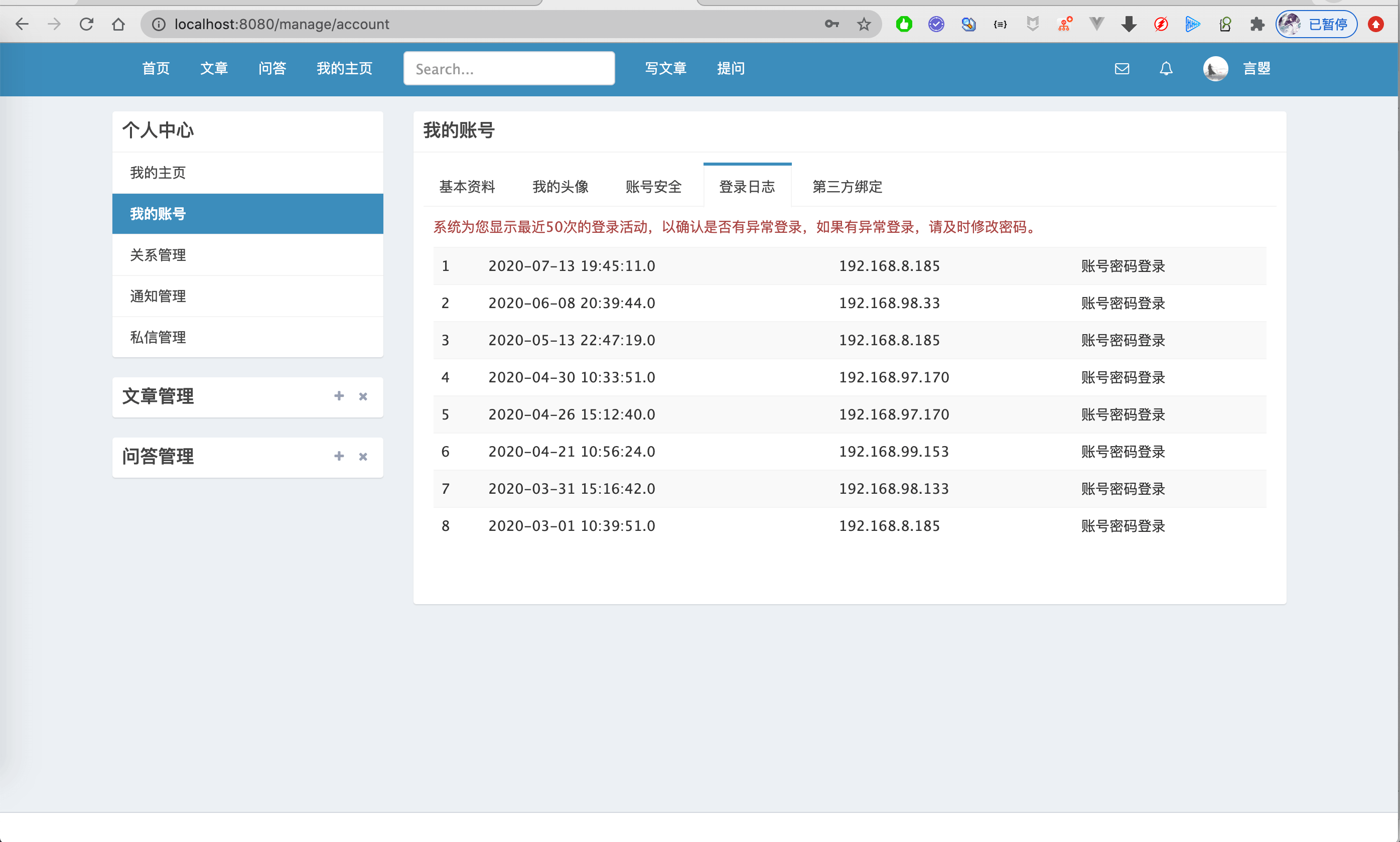Click the browser home icon

coord(118,24)
